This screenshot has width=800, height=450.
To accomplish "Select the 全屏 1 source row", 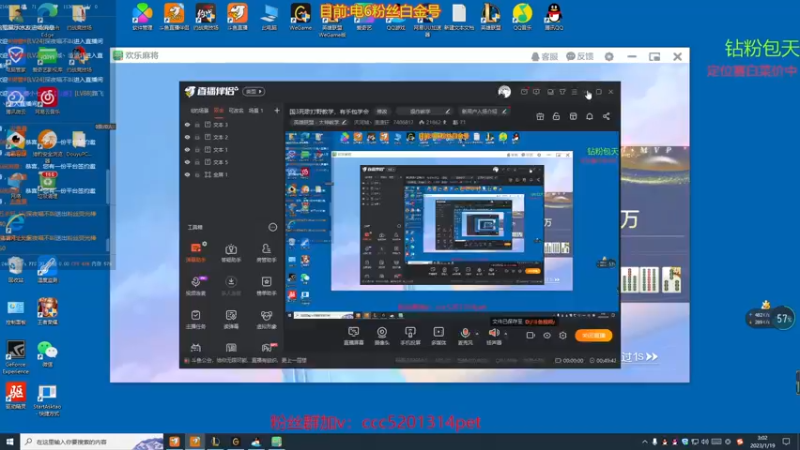I will coord(232,174).
